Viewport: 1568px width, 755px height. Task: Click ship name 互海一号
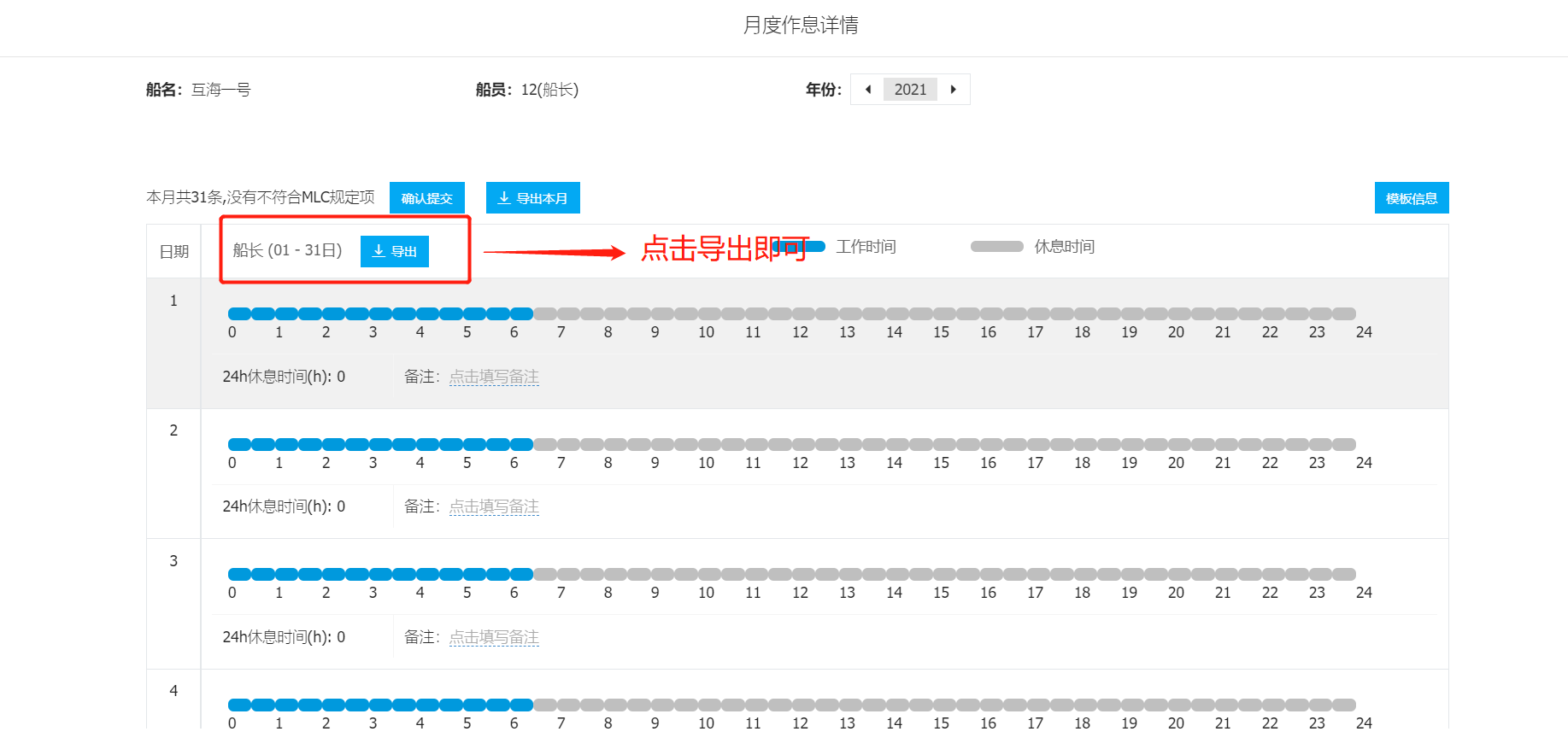point(220,90)
